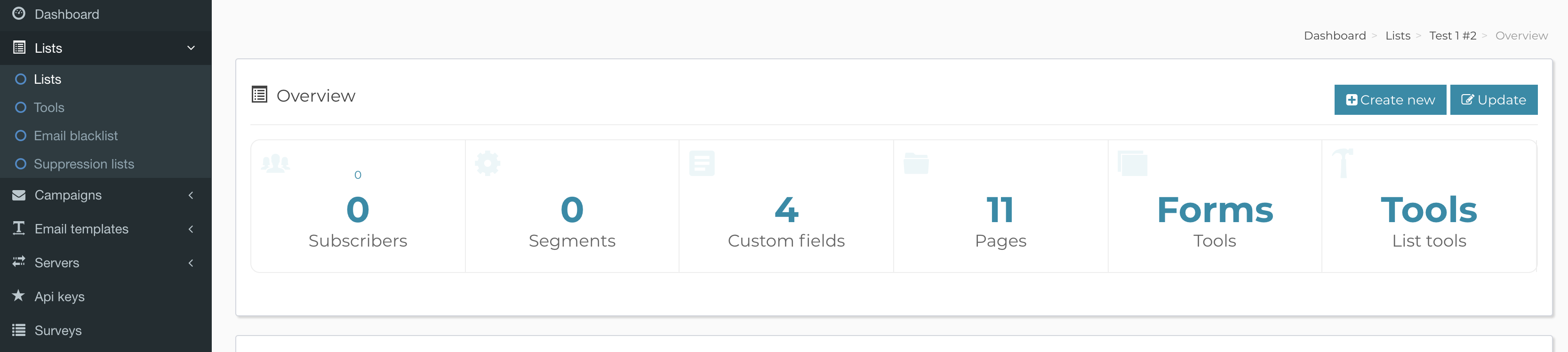This screenshot has height=352, width=1568.
Task: Expand the Servers section
Action: click(191, 263)
